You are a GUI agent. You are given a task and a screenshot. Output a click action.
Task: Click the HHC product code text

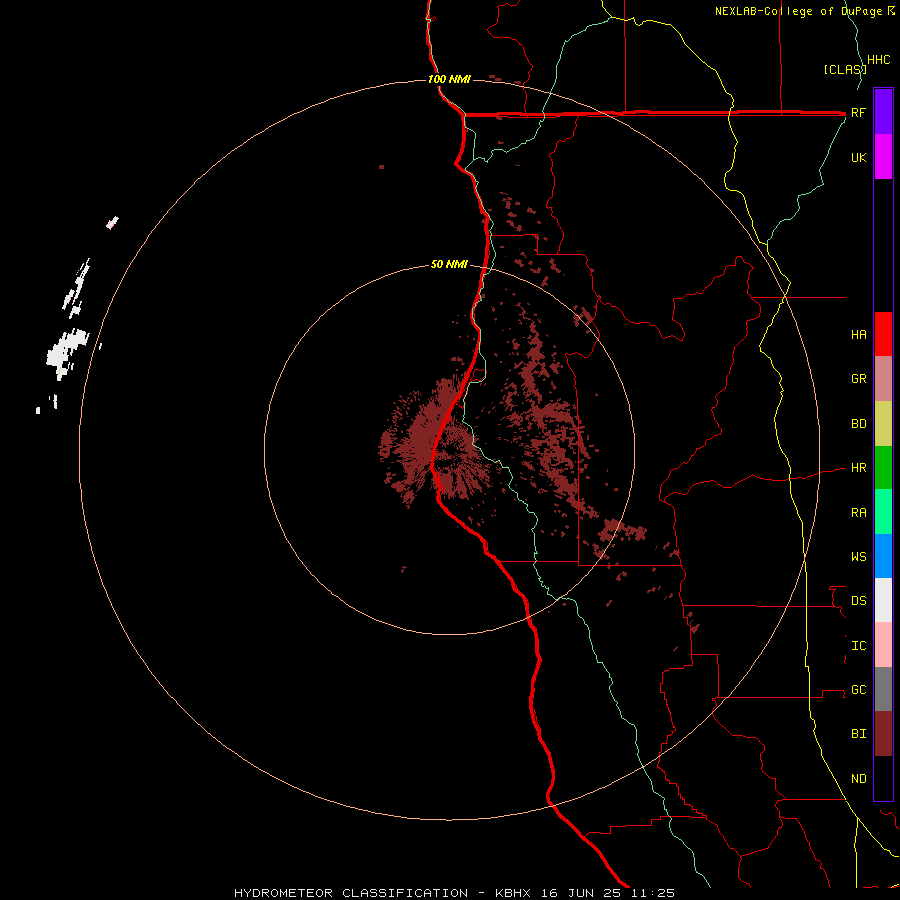[x=879, y=60]
